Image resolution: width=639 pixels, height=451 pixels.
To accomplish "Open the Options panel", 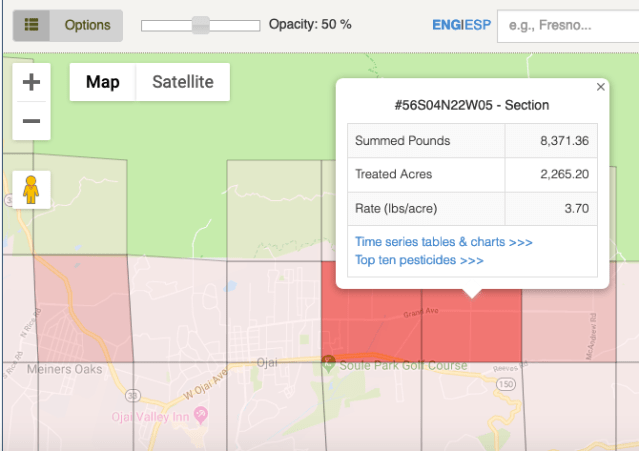I will click(87, 25).
